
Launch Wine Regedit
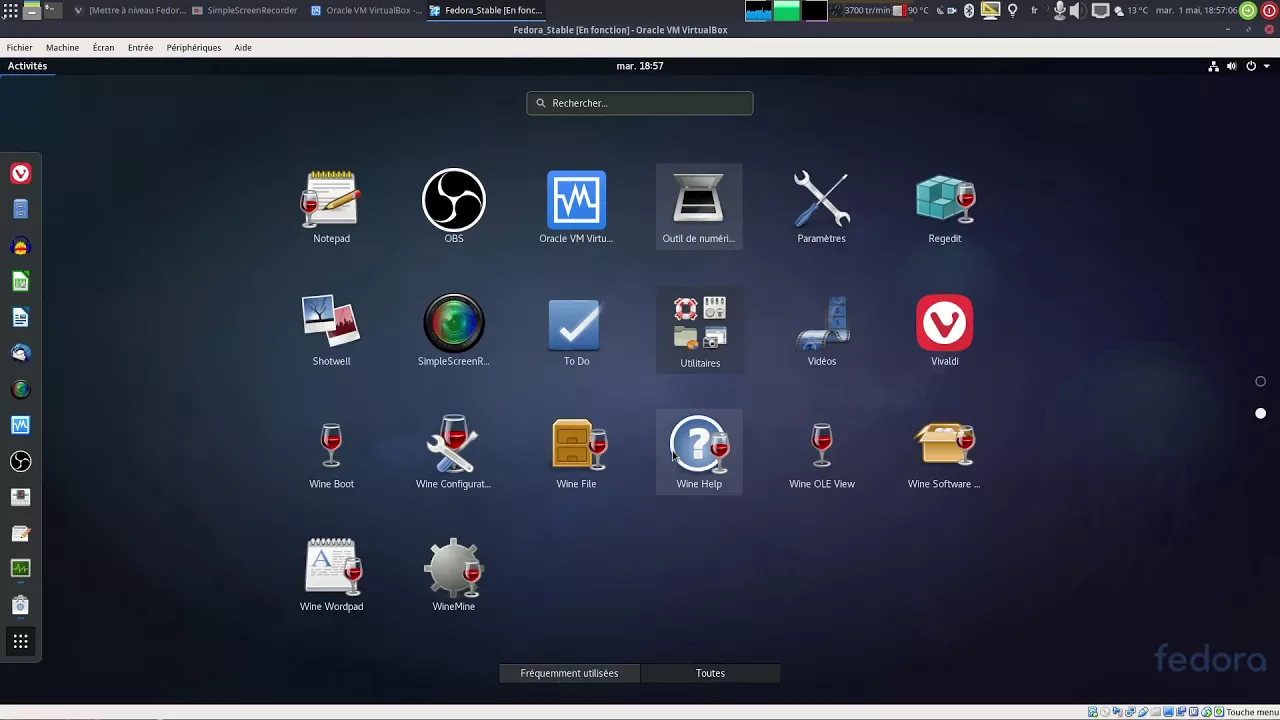click(944, 207)
